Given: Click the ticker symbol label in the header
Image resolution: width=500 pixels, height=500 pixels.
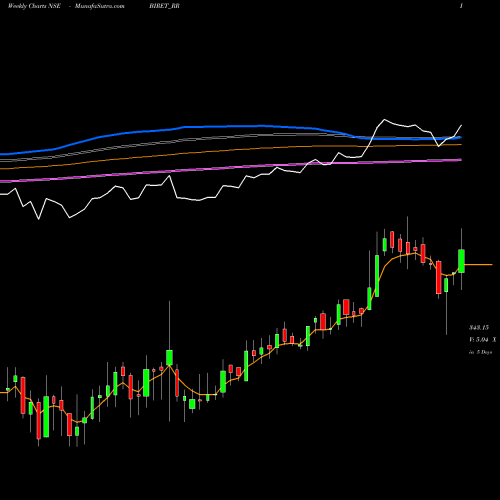Looking at the screenshot, I should pos(165,6).
